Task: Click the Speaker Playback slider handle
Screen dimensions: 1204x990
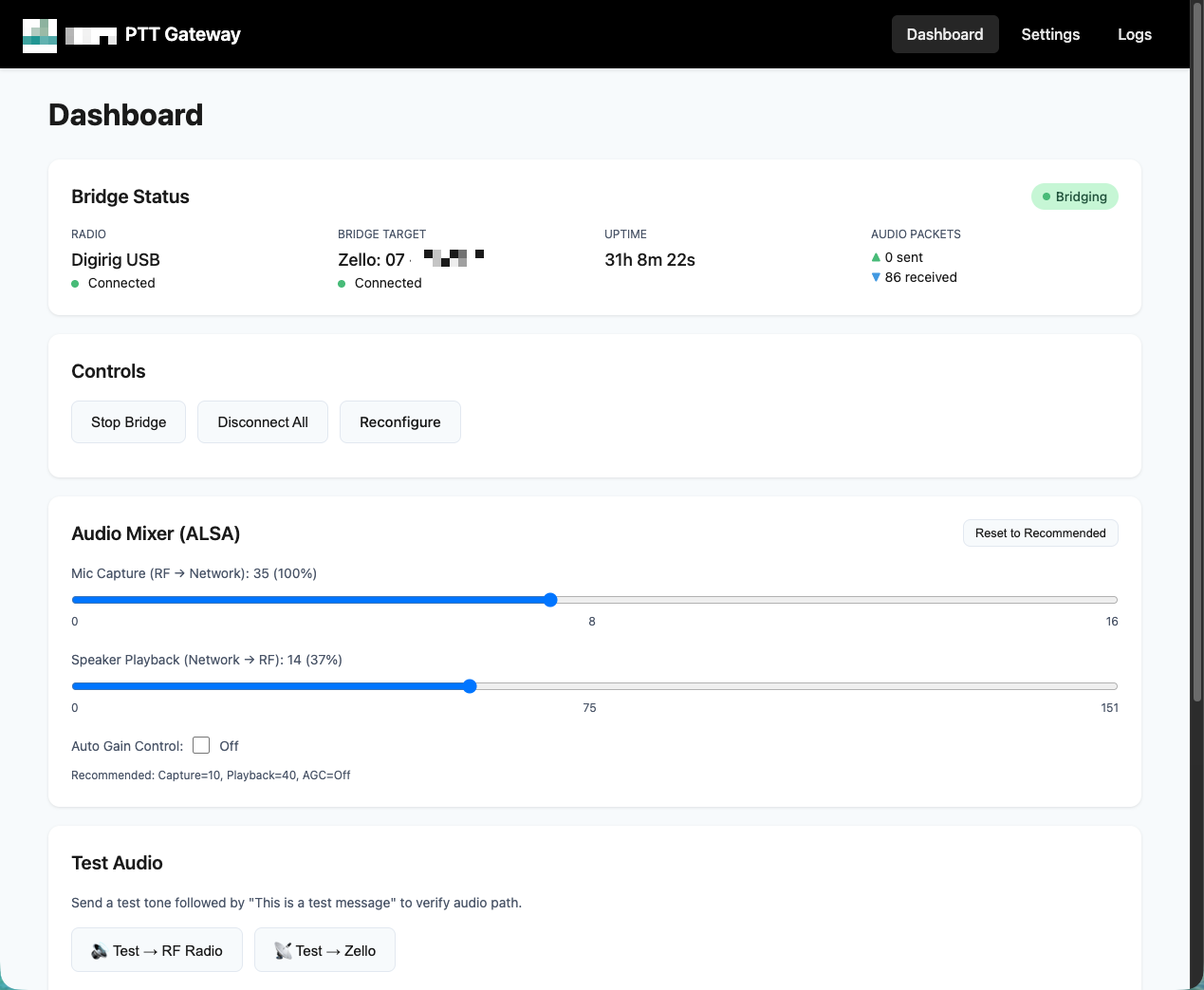Action: (x=471, y=685)
